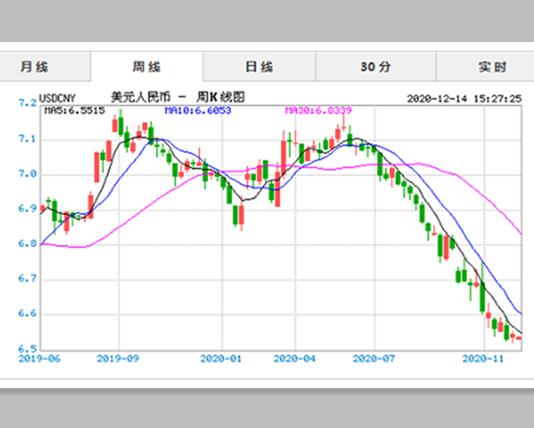The image size is (534, 428).
Task: Click the 2019-06 date axis label
Action: [x=39, y=359]
